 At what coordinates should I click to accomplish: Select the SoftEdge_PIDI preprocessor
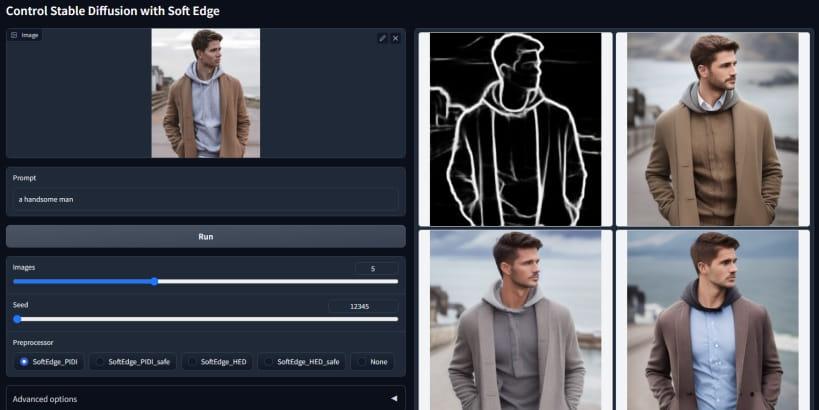coord(22,362)
